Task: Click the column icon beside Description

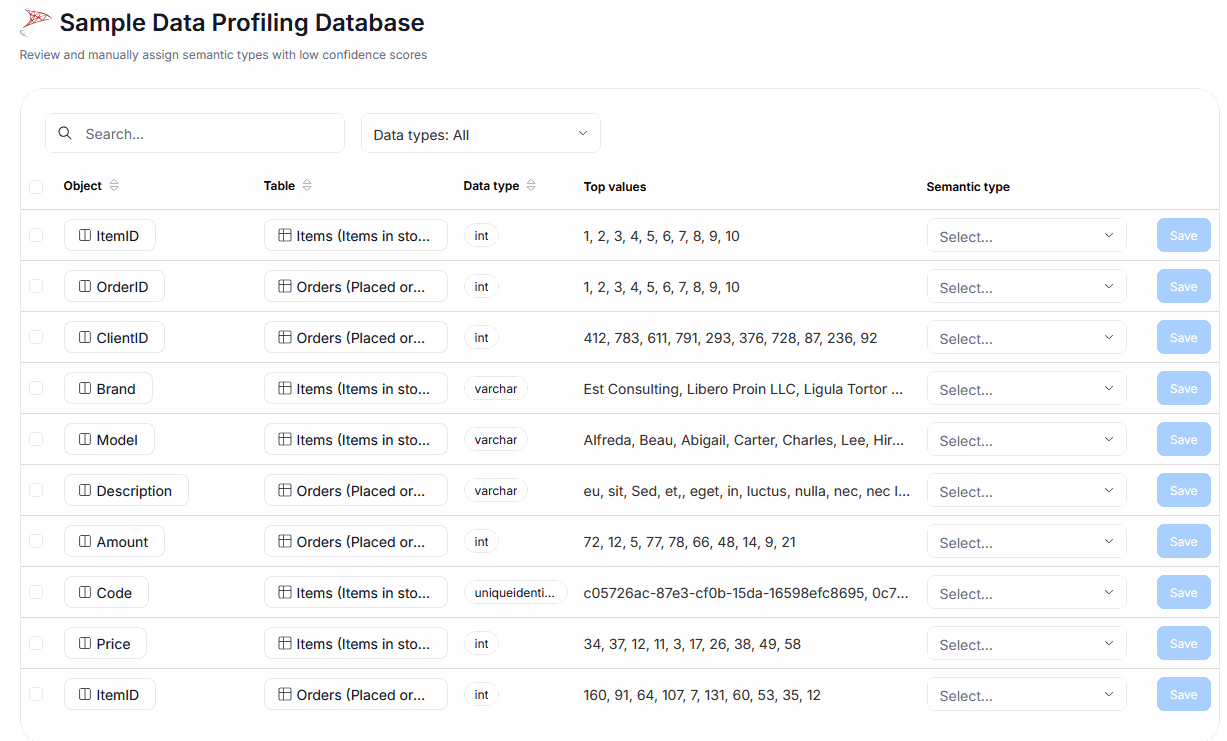Action: [85, 491]
